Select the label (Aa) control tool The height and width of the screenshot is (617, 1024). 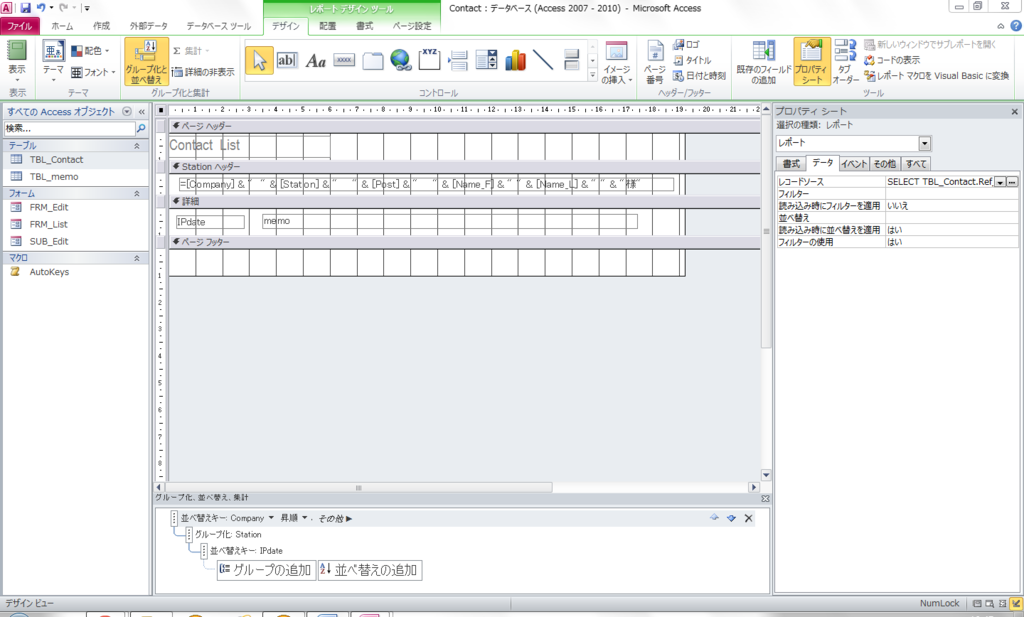[x=316, y=60]
